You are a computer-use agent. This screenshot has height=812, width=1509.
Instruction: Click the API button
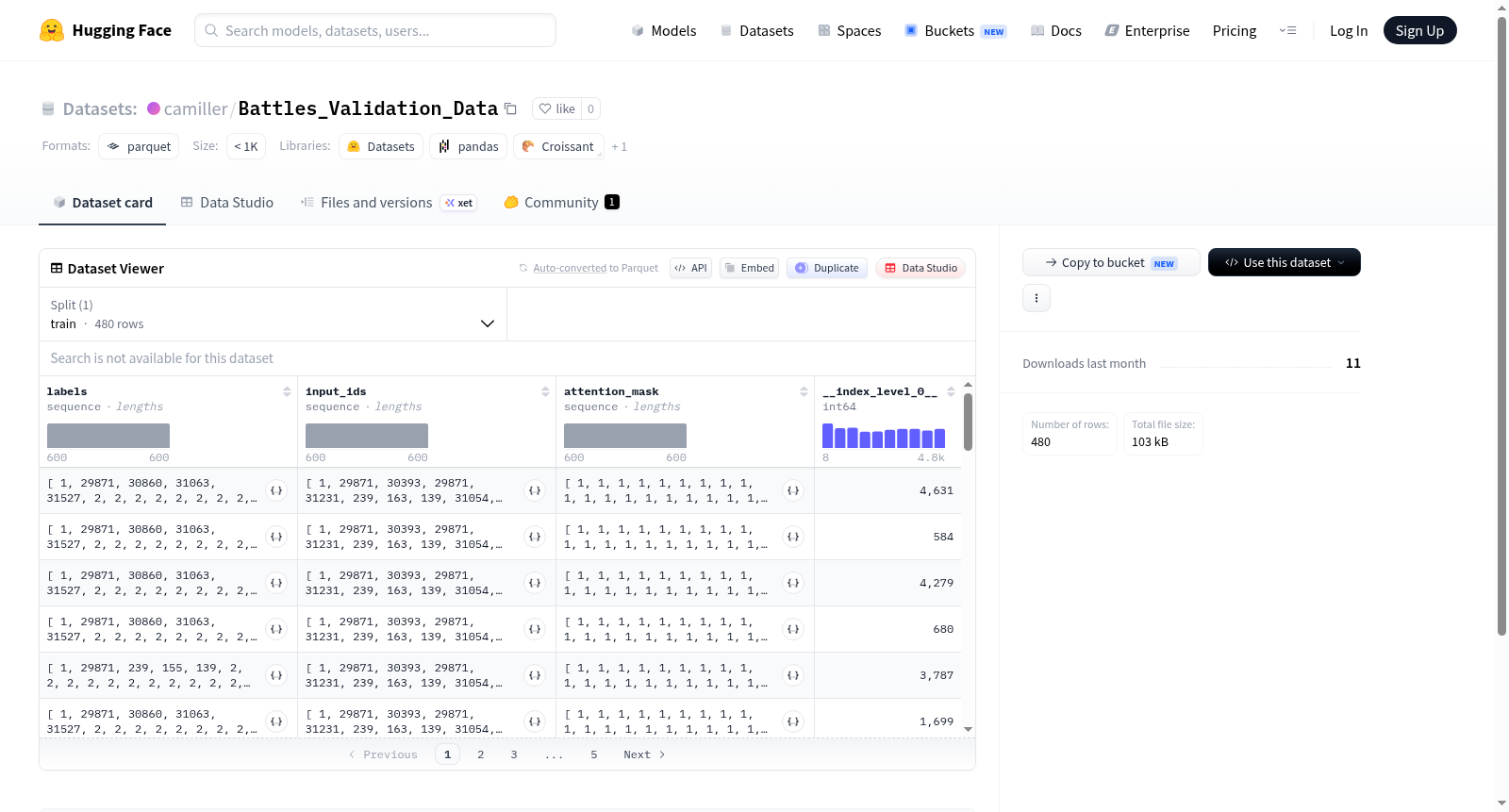pos(691,268)
